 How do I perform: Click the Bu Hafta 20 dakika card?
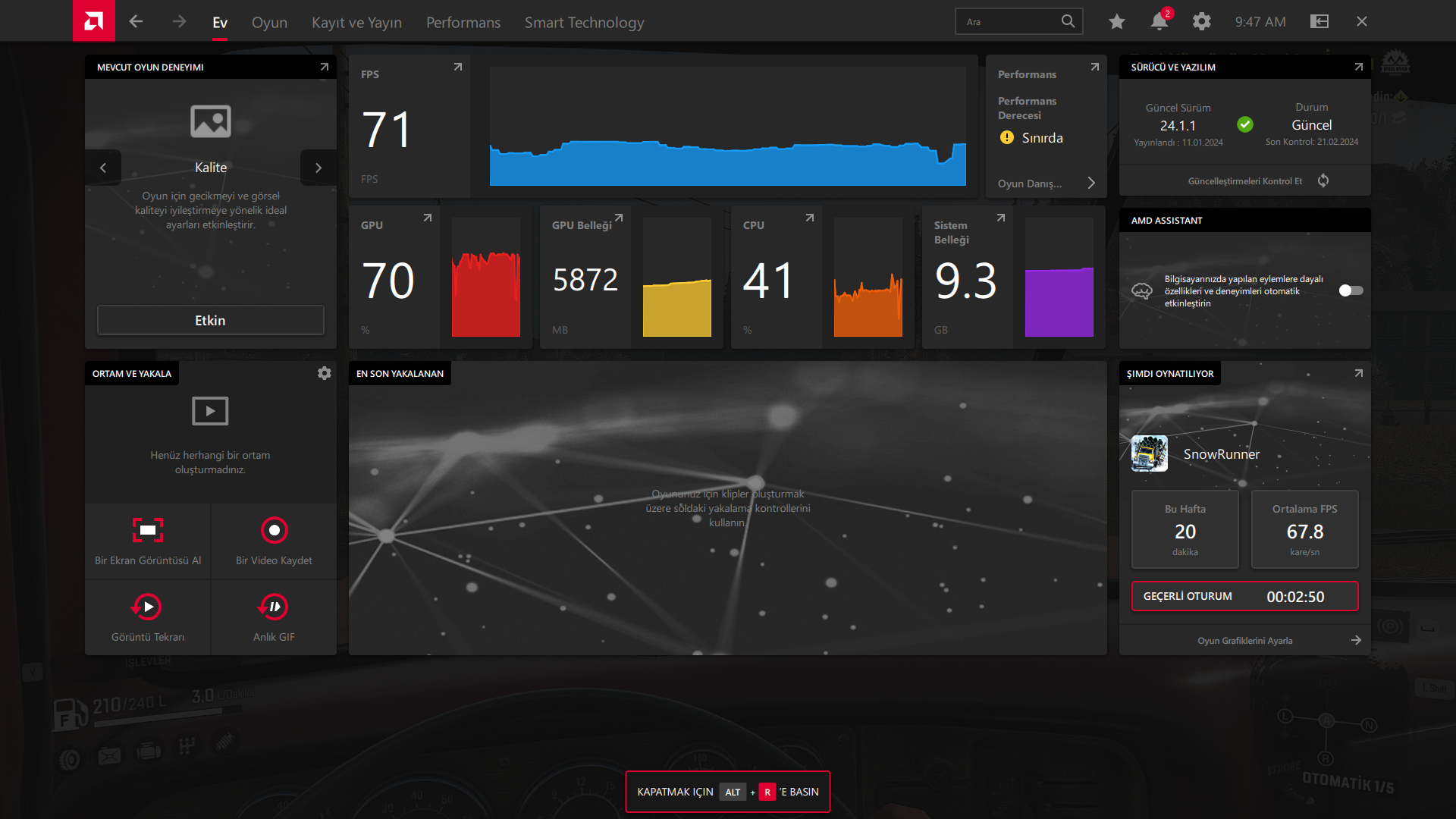1185,529
